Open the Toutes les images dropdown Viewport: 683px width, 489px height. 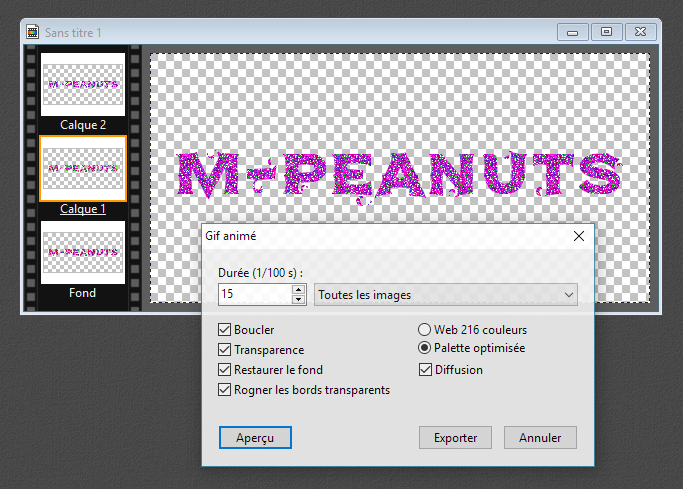click(x=445, y=295)
